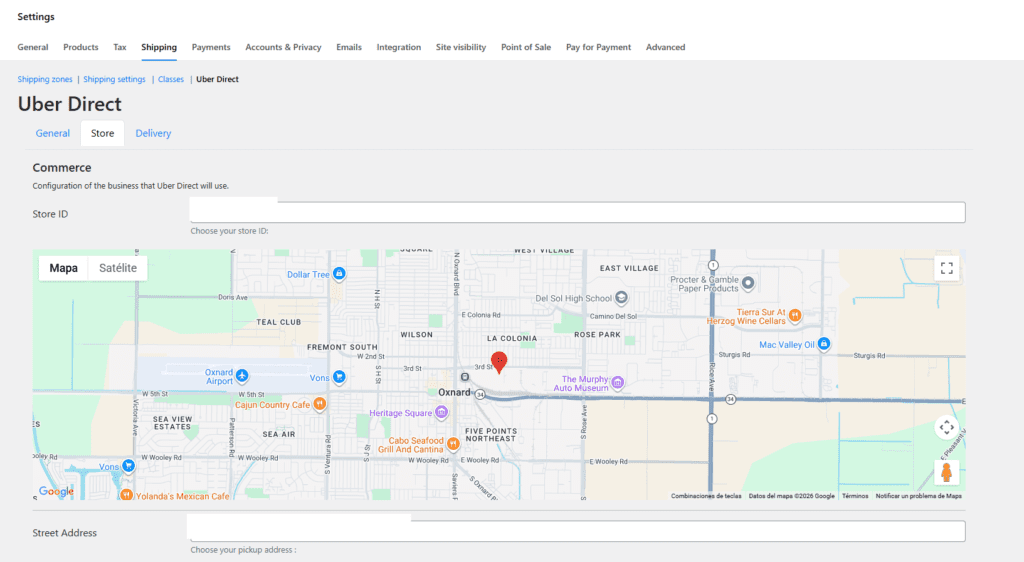Switch to Uber Direct Delivery sub-tab
Image resolution: width=1024 pixels, height=562 pixels.
[153, 133]
